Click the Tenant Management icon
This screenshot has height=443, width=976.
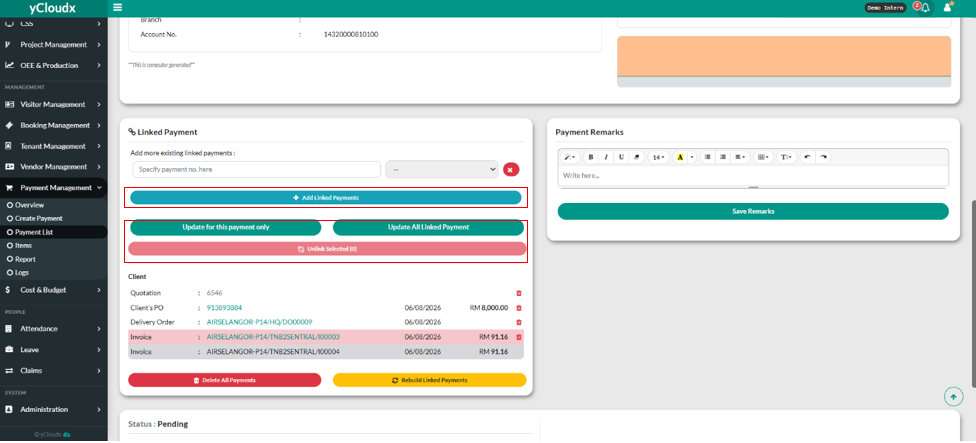9,146
